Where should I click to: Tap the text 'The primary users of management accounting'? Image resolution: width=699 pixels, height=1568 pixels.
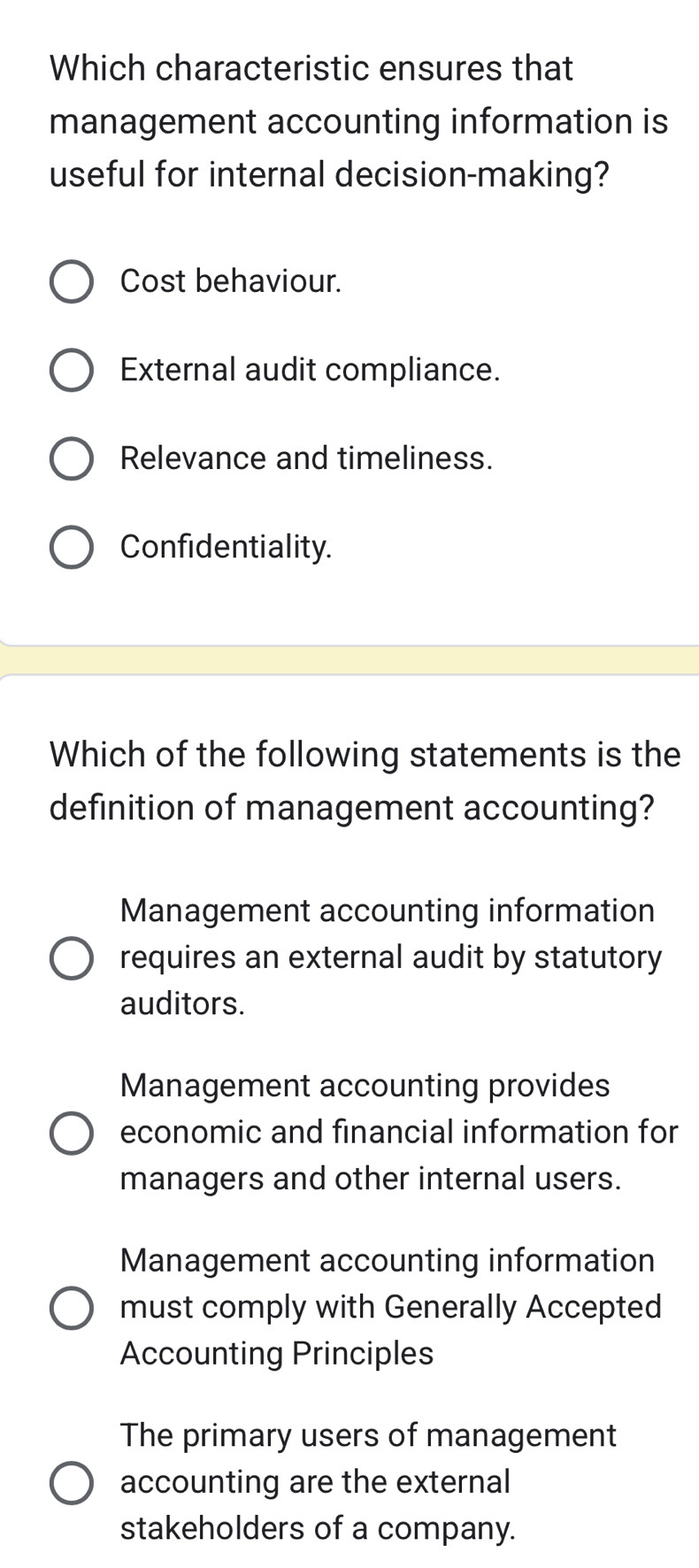click(368, 1435)
